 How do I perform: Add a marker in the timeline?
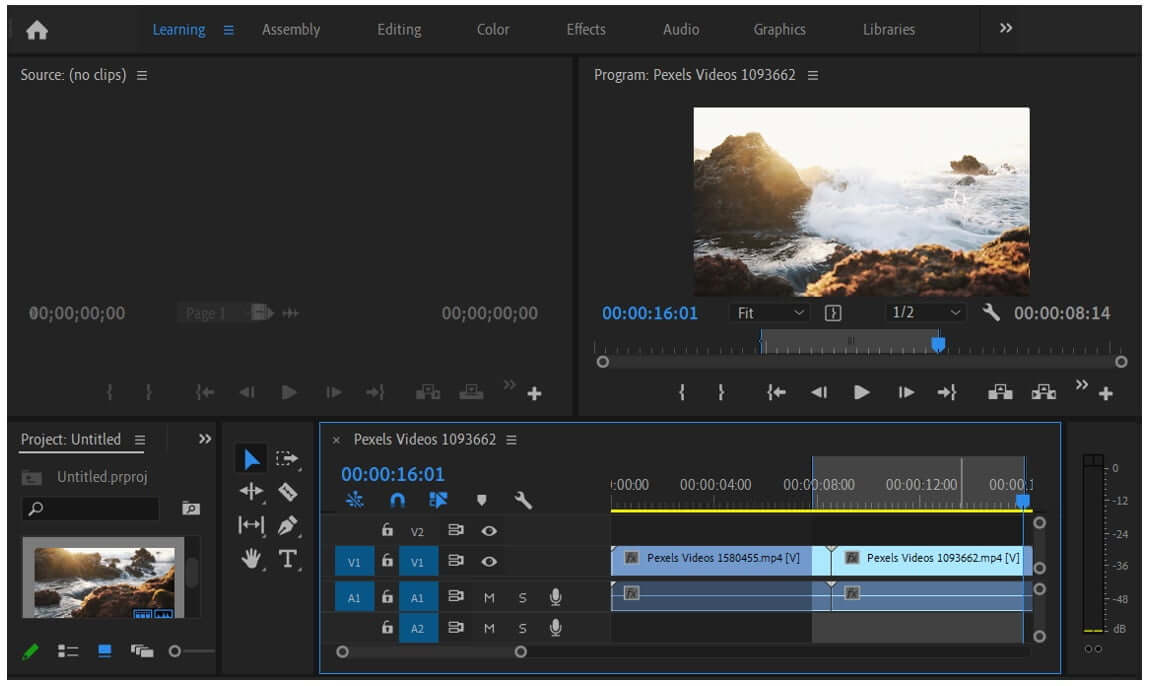481,501
